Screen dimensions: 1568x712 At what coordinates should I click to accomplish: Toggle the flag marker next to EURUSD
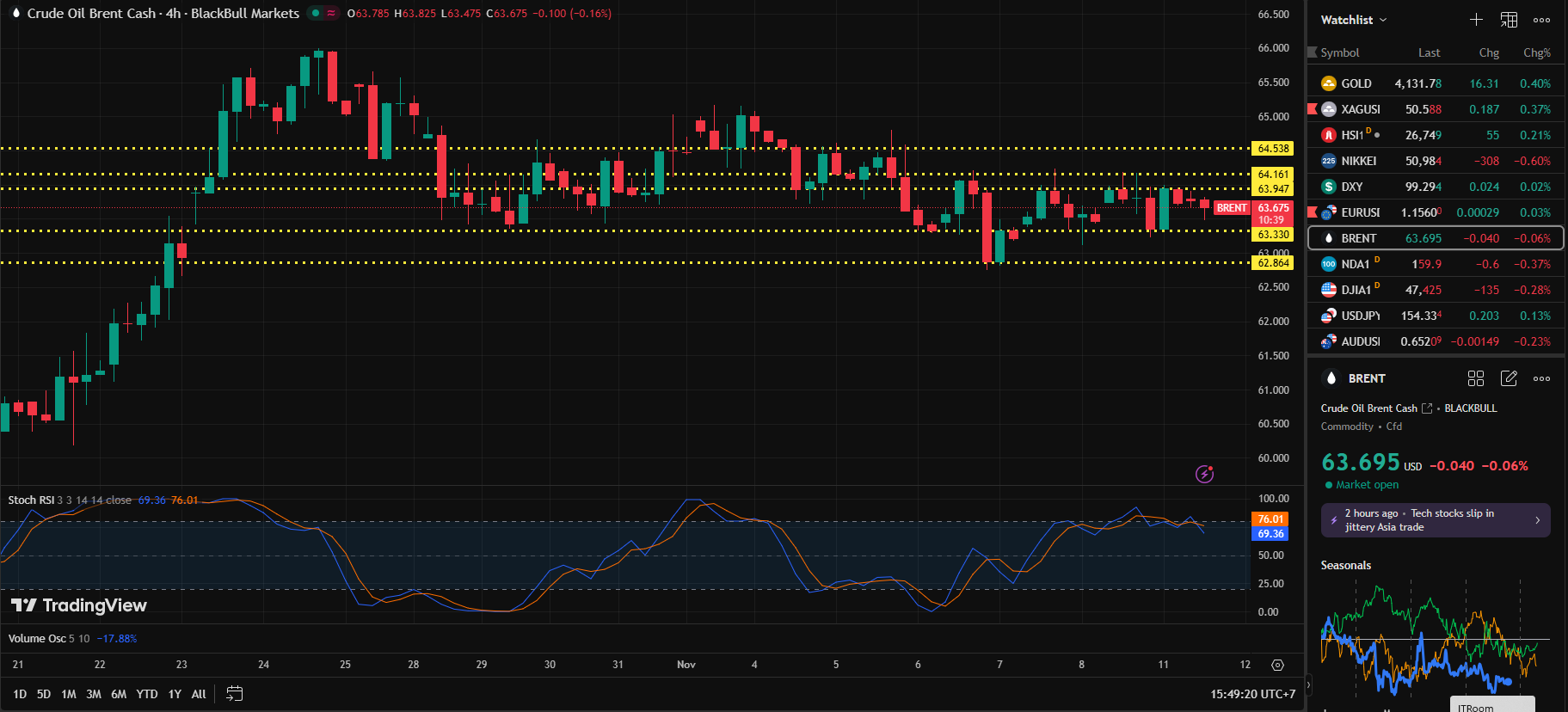1313,212
